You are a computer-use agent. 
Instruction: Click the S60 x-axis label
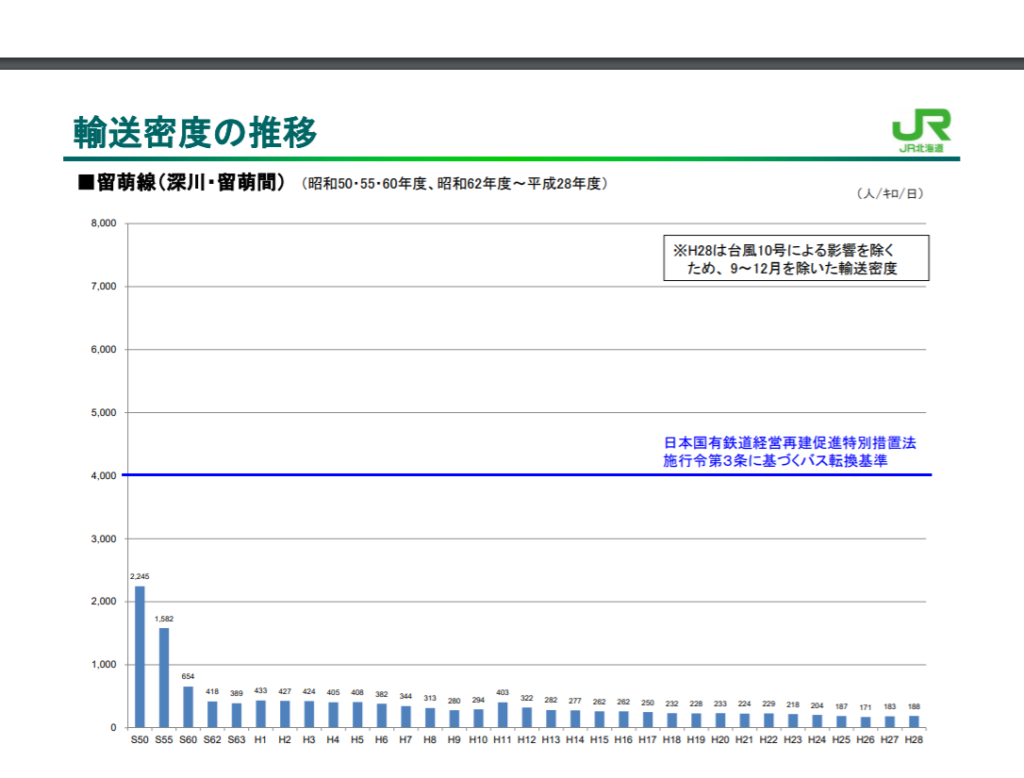(188, 739)
